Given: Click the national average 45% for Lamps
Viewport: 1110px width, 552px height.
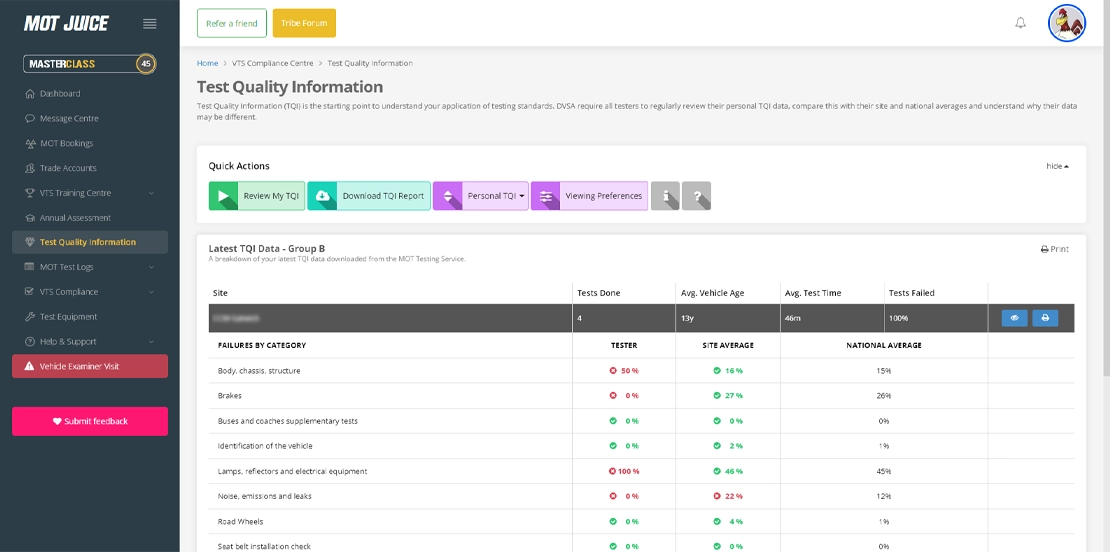Looking at the screenshot, I should coord(883,471).
